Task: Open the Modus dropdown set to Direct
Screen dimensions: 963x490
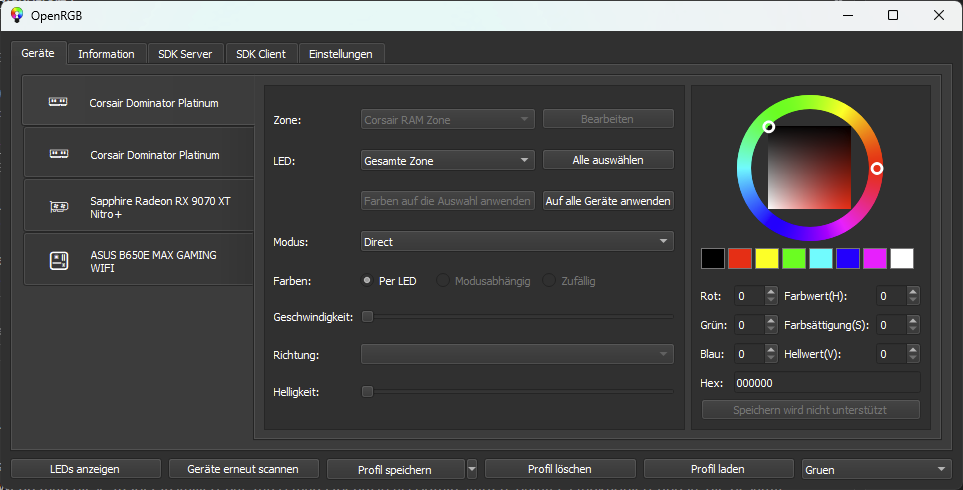Action: [x=517, y=241]
